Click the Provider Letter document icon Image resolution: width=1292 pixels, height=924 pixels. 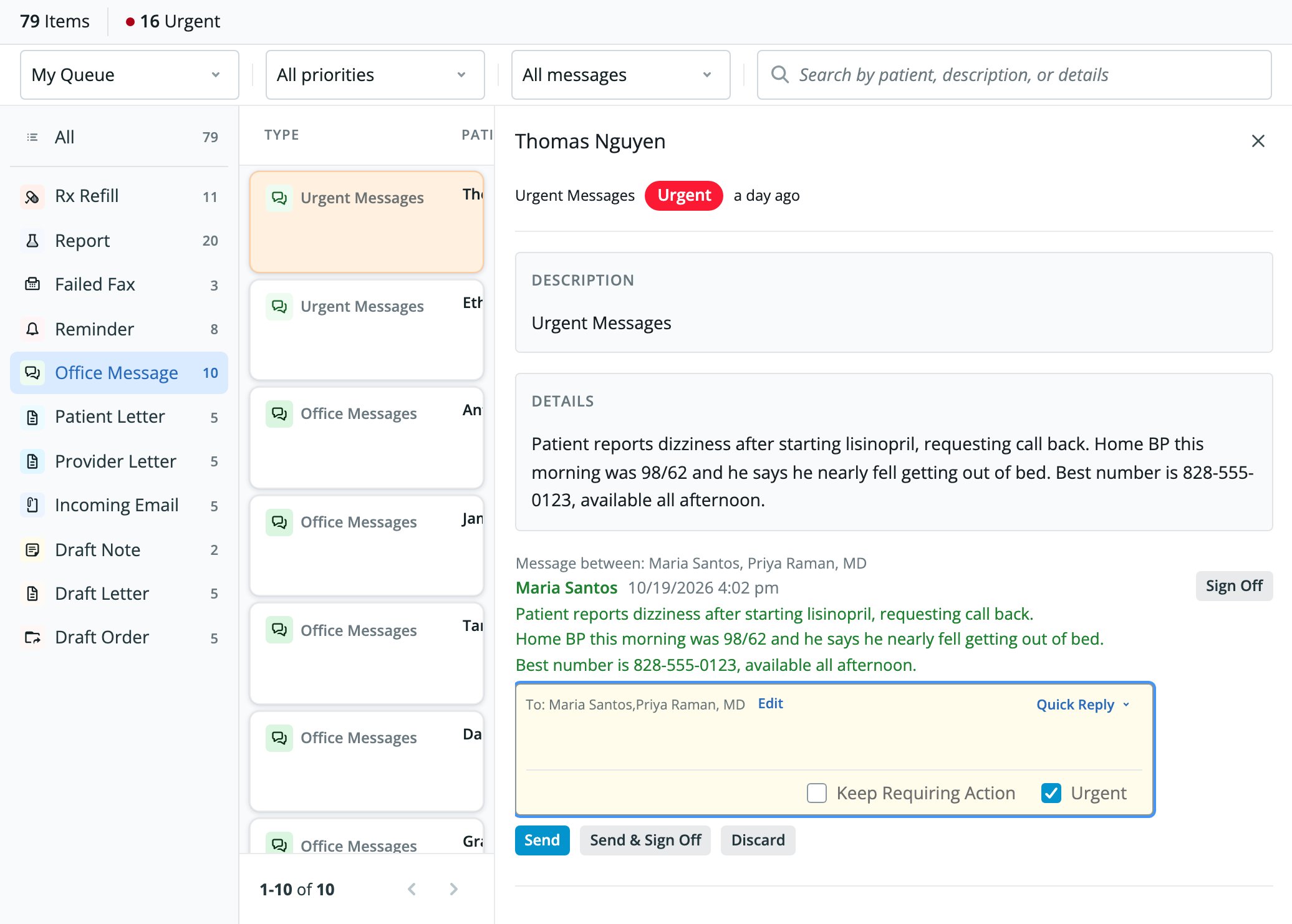point(32,461)
